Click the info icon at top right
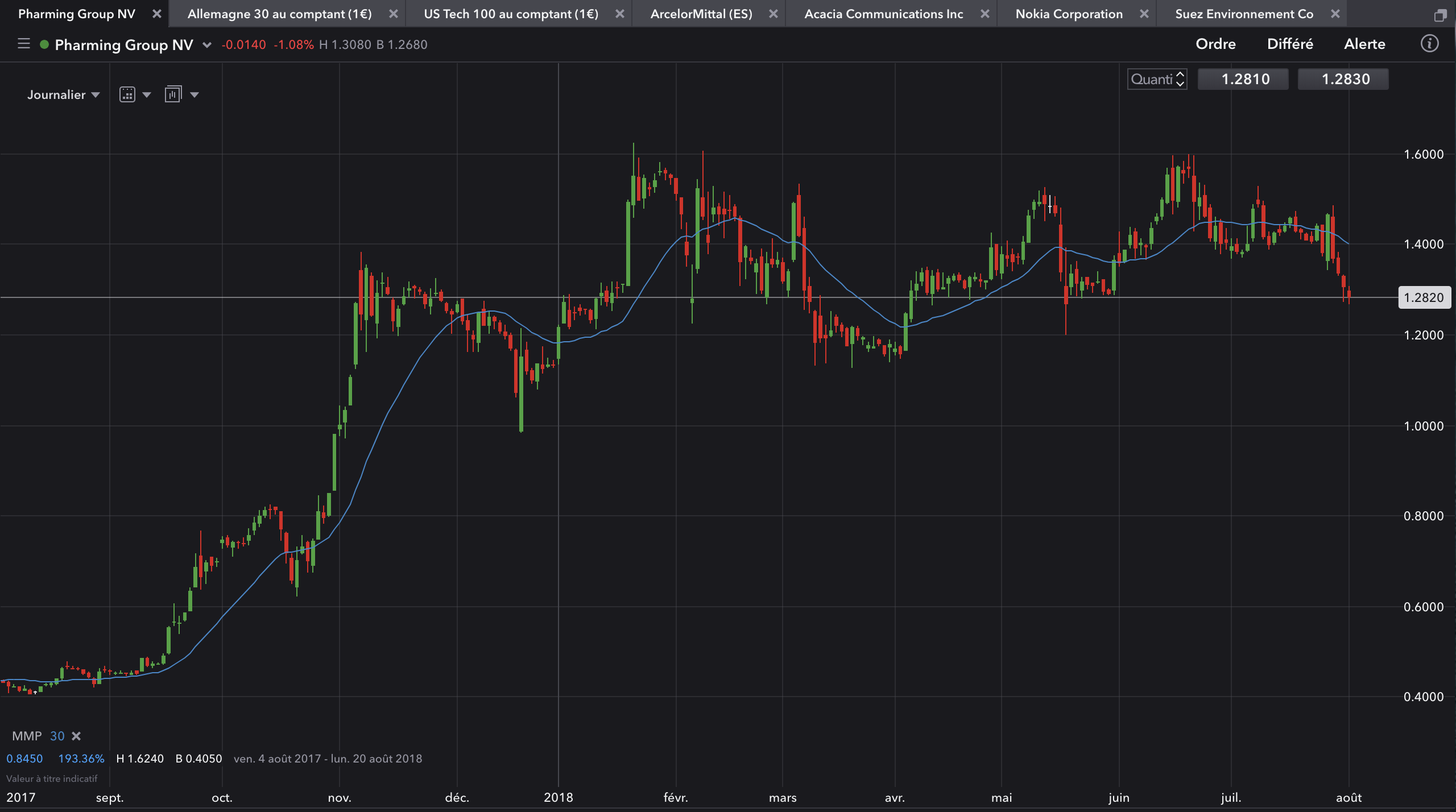This screenshot has width=1456, height=812. tap(1429, 44)
